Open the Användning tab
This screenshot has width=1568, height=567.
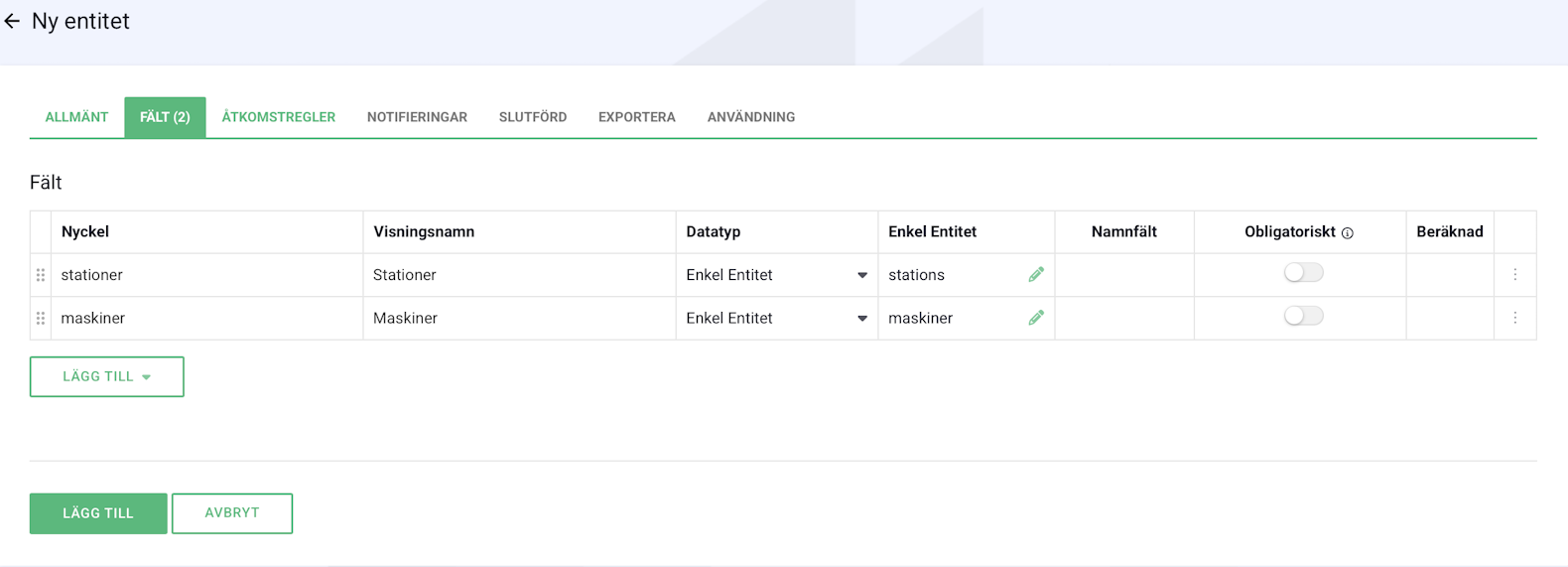tap(751, 117)
